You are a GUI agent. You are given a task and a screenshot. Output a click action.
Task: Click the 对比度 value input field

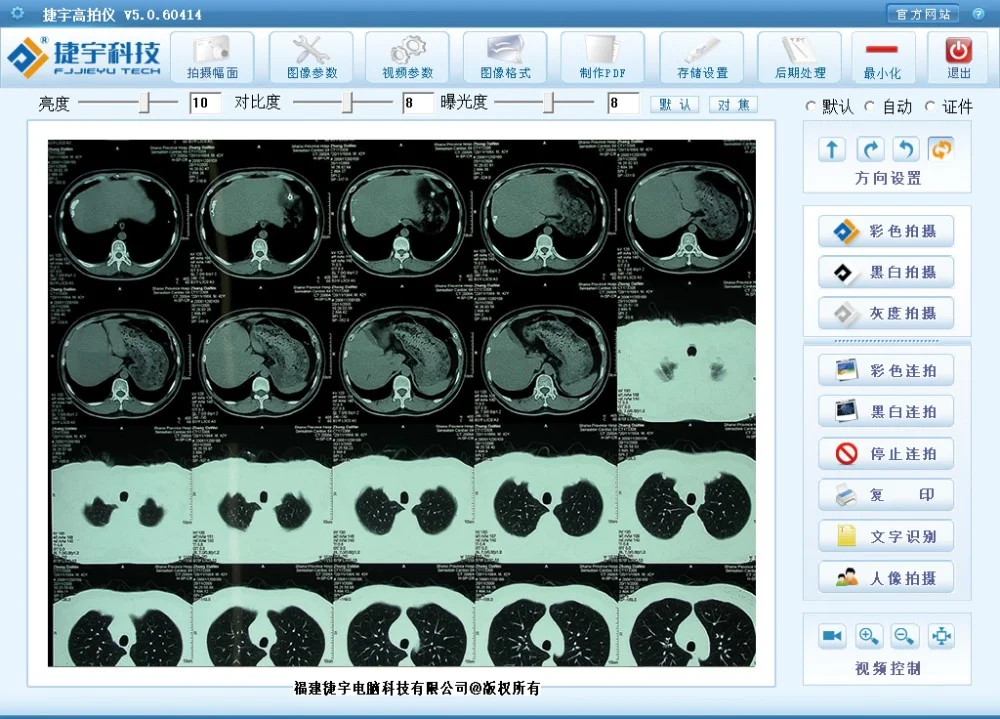point(418,103)
